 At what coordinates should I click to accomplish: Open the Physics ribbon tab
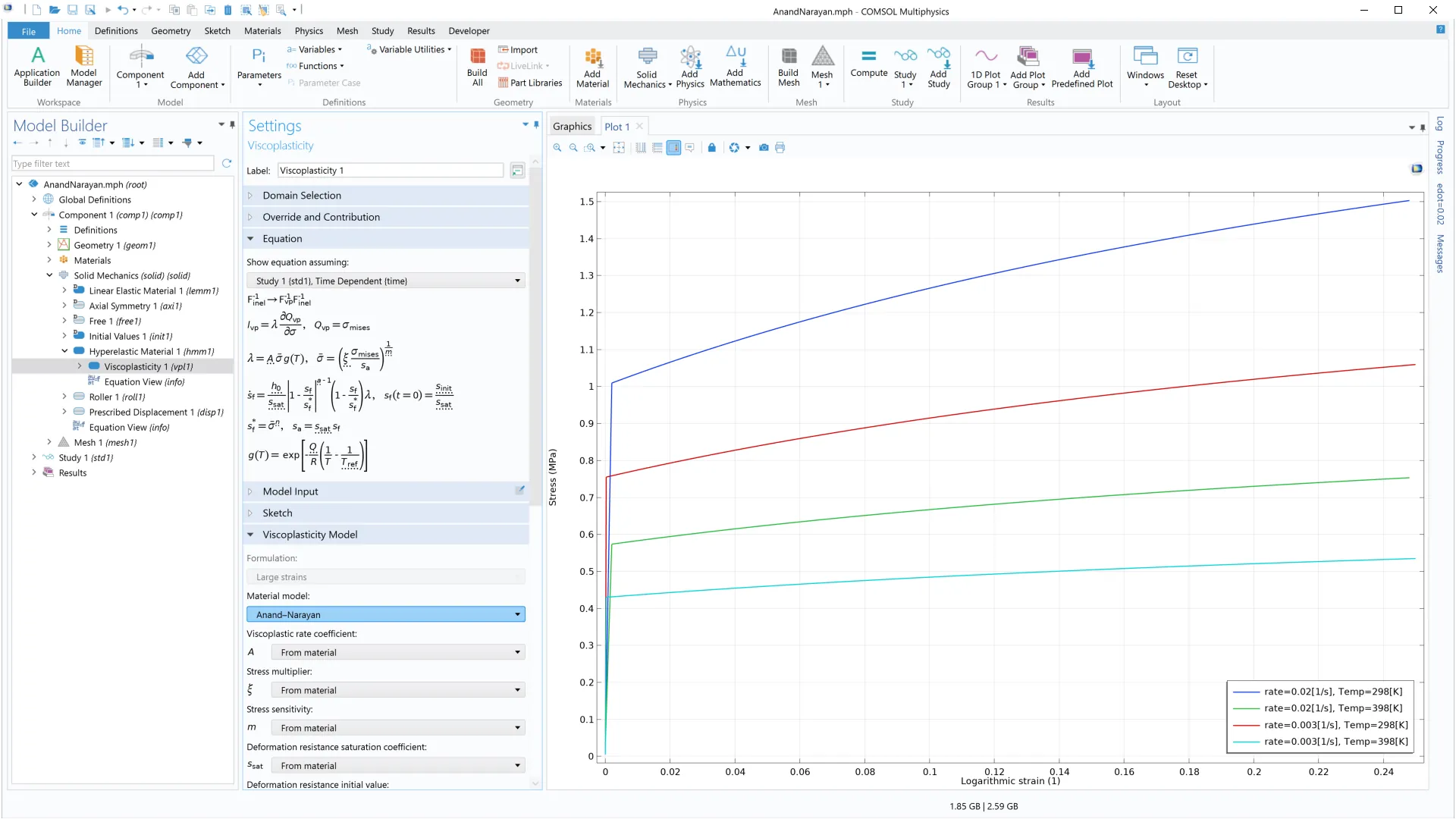point(309,31)
